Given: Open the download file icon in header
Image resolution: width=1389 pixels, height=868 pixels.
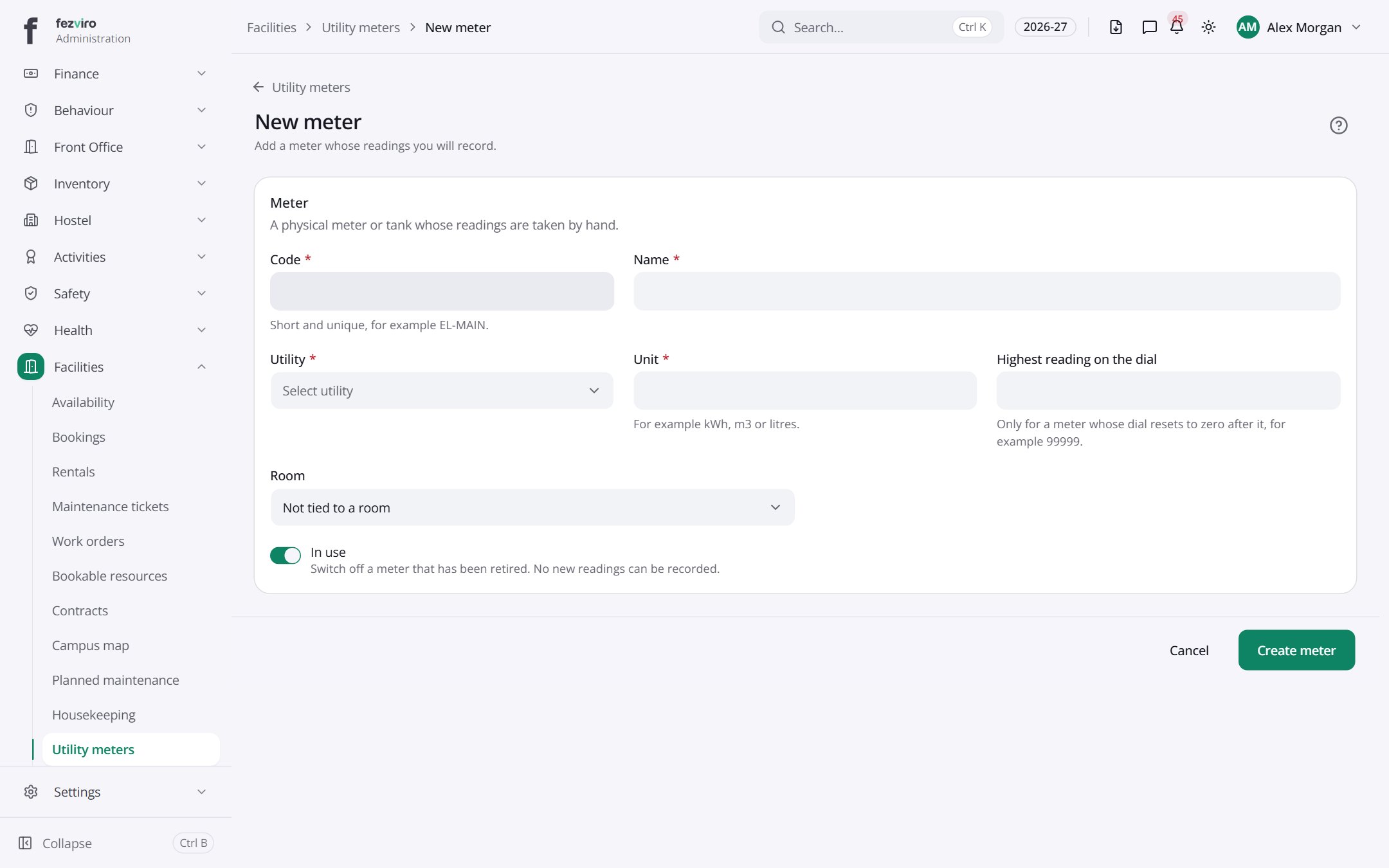Looking at the screenshot, I should pyautogui.click(x=1116, y=27).
